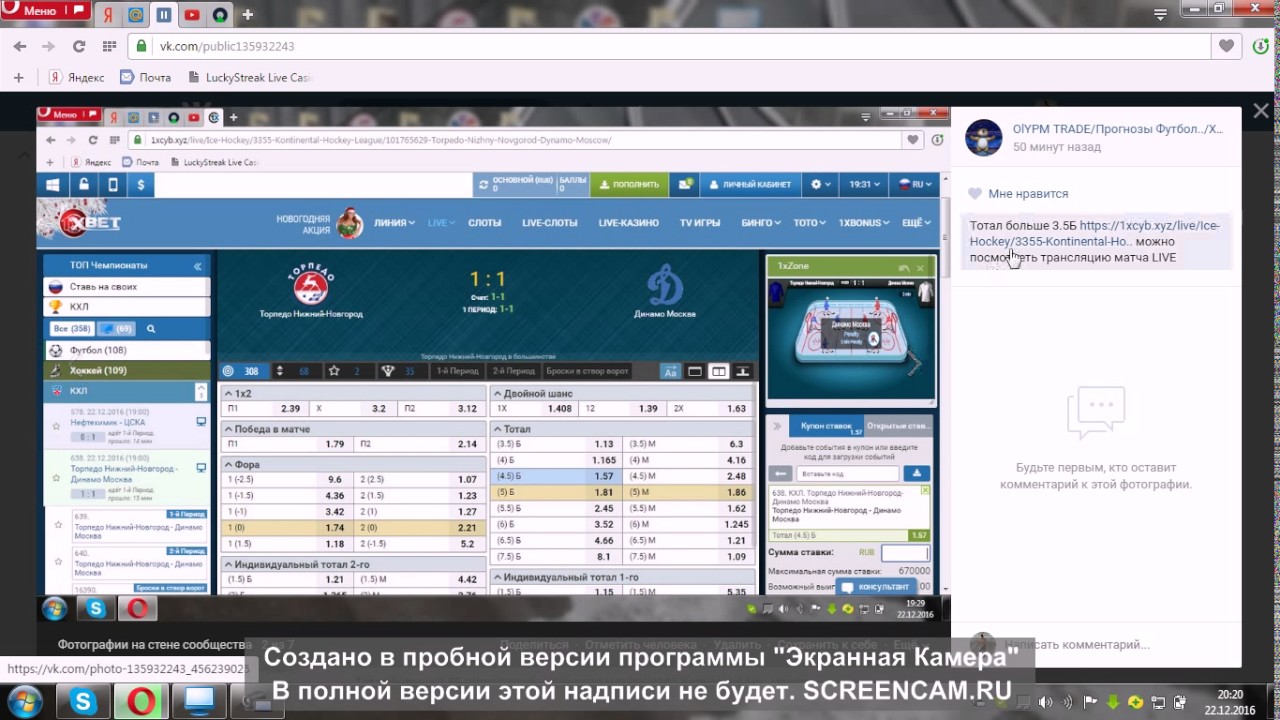Viewport: 1280px width, 720px height.
Task: Bookmark the page with heart icon
Action: coord(1227,46)
